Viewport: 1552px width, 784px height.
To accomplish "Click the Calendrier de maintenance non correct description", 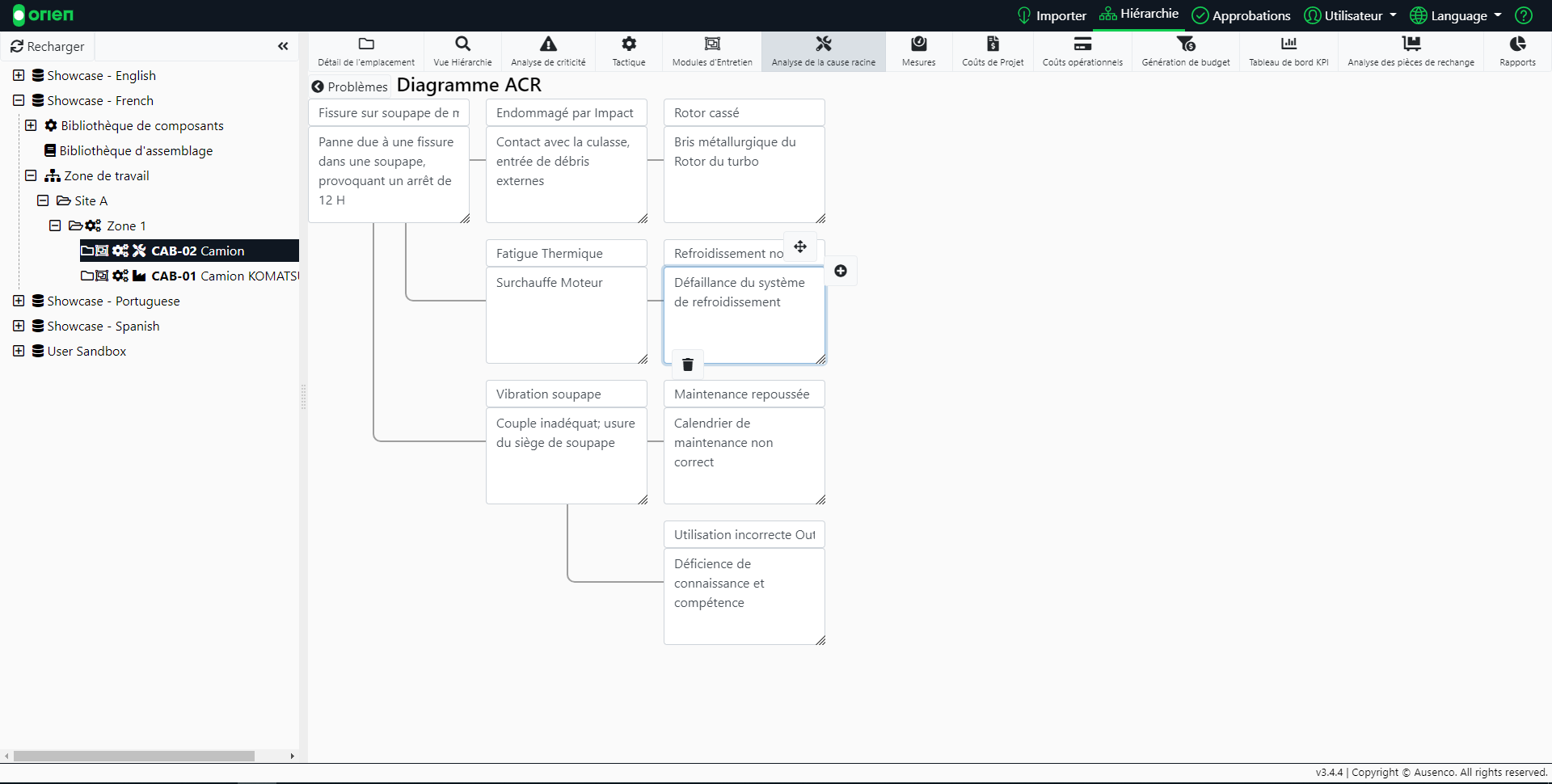I will click(744, 456).
